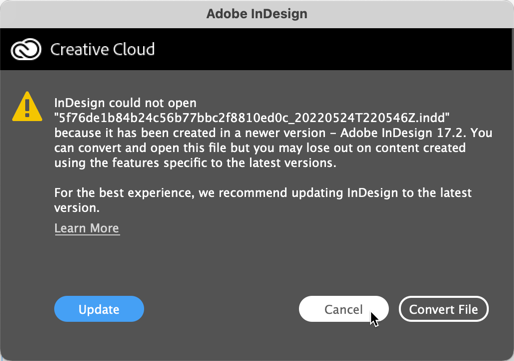Click the Creative Cloud logo icon
Viewport: 514px width, 361px height.
pyautogui.click(x=26, y=49)
